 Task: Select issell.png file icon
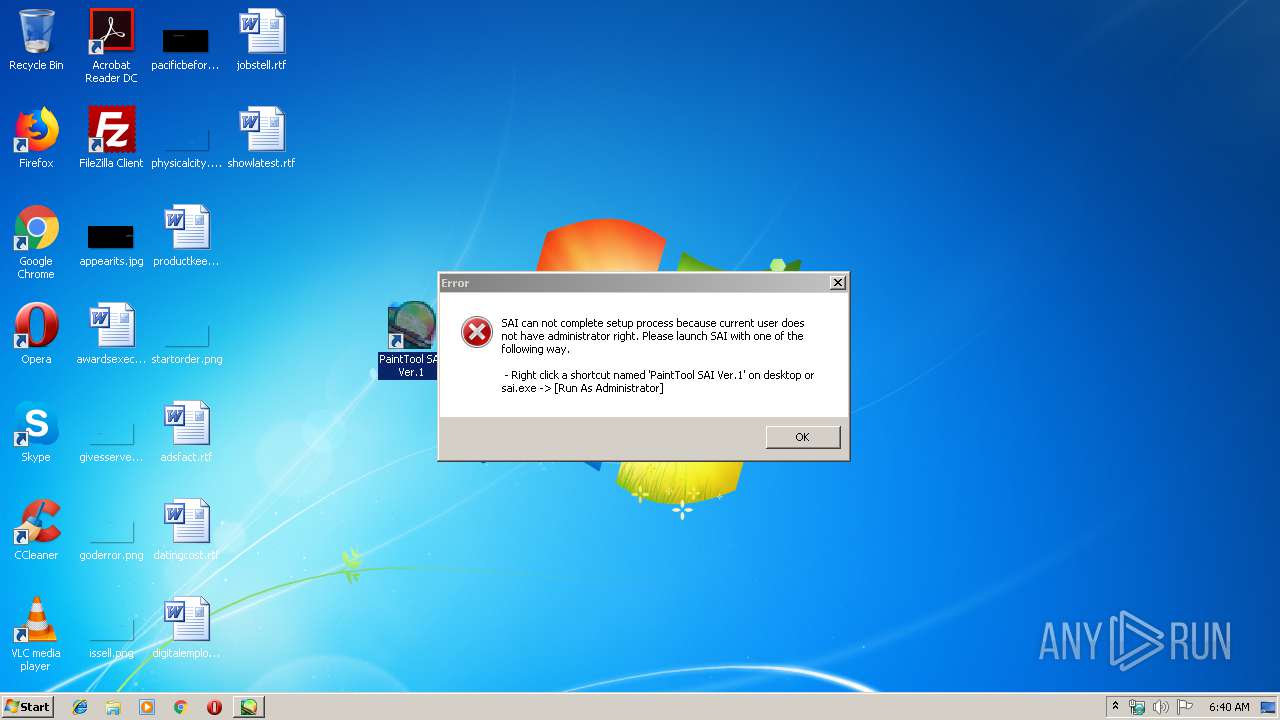(111, 636)
